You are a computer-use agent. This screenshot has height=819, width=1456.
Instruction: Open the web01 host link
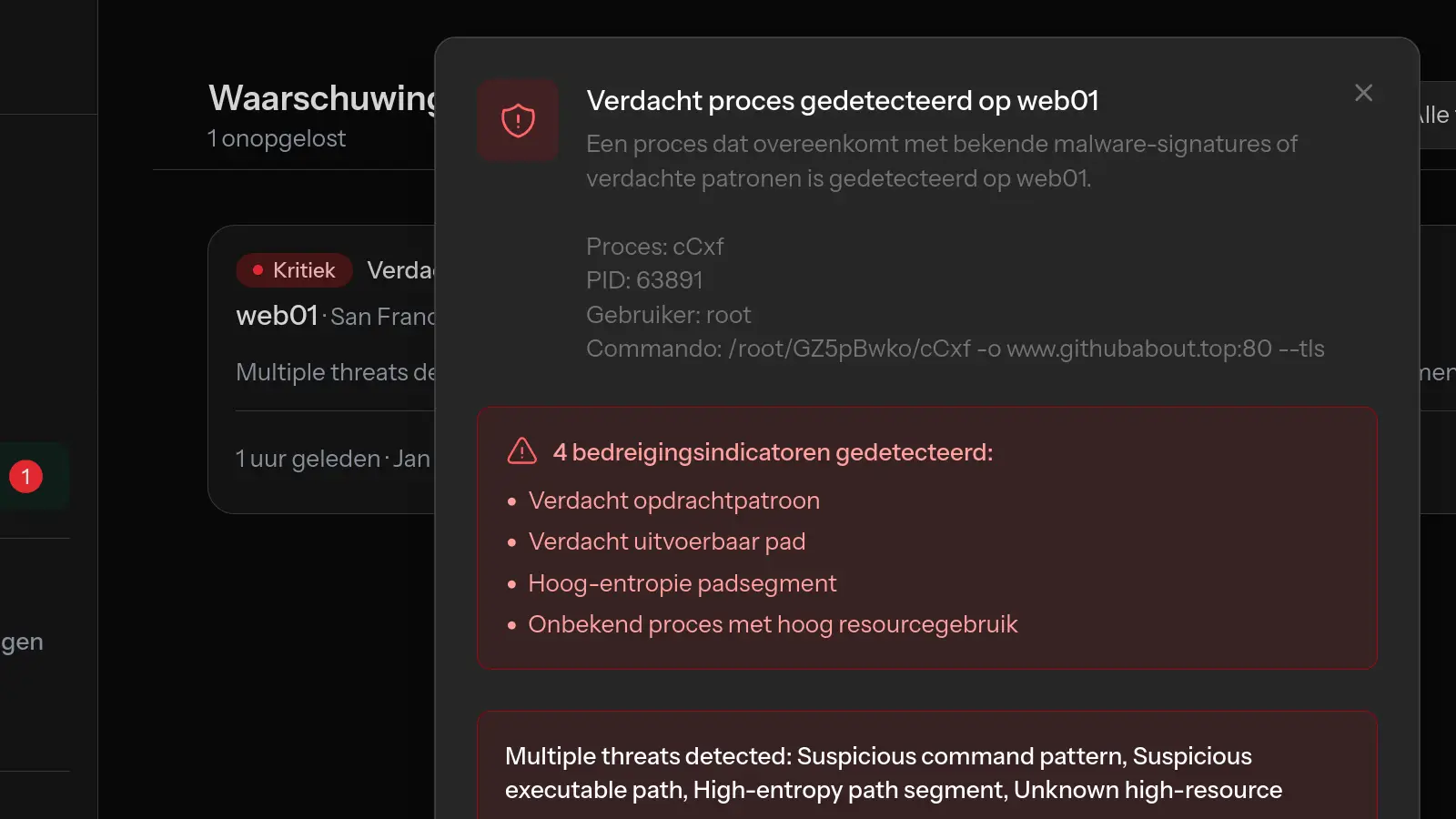[277, 316]
